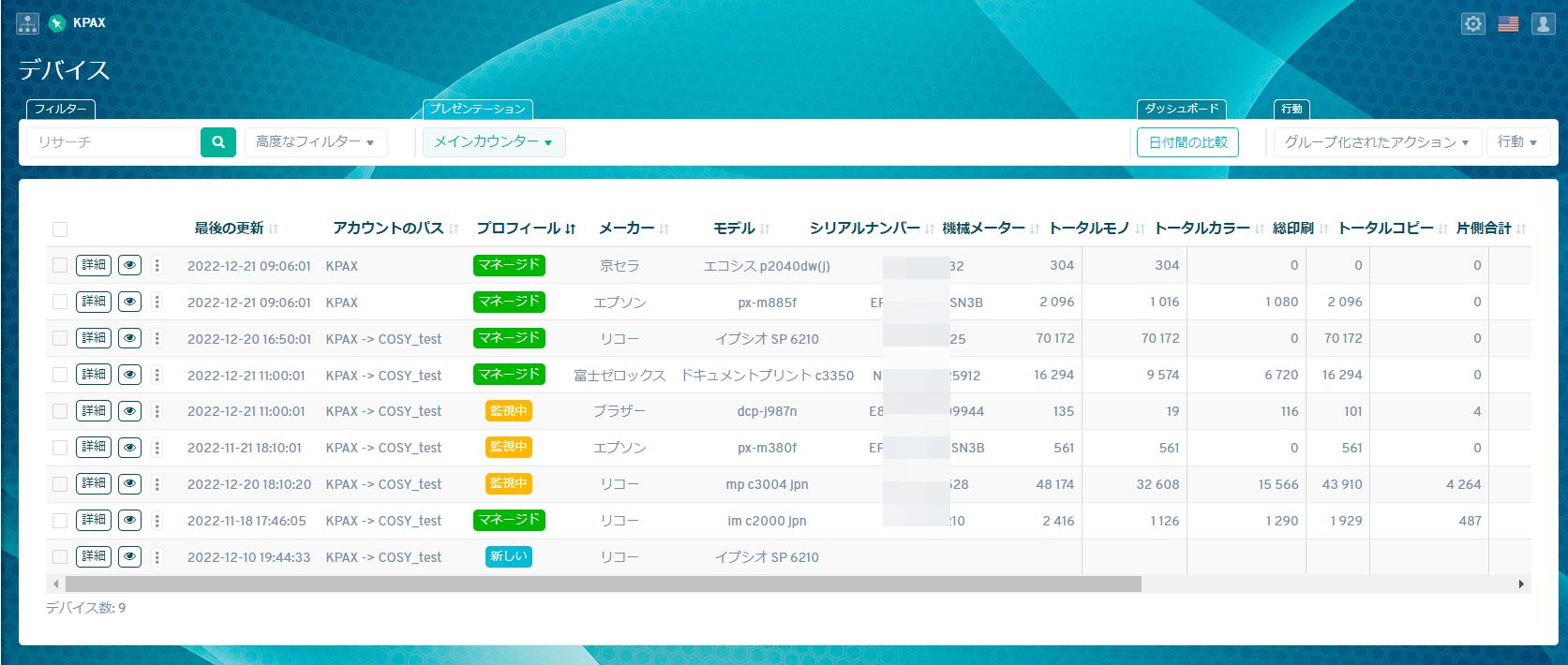The height and width of the screenshot is (665, 1568).
Task: Click the scrollbar's left arrow
Action: point(55,584)
